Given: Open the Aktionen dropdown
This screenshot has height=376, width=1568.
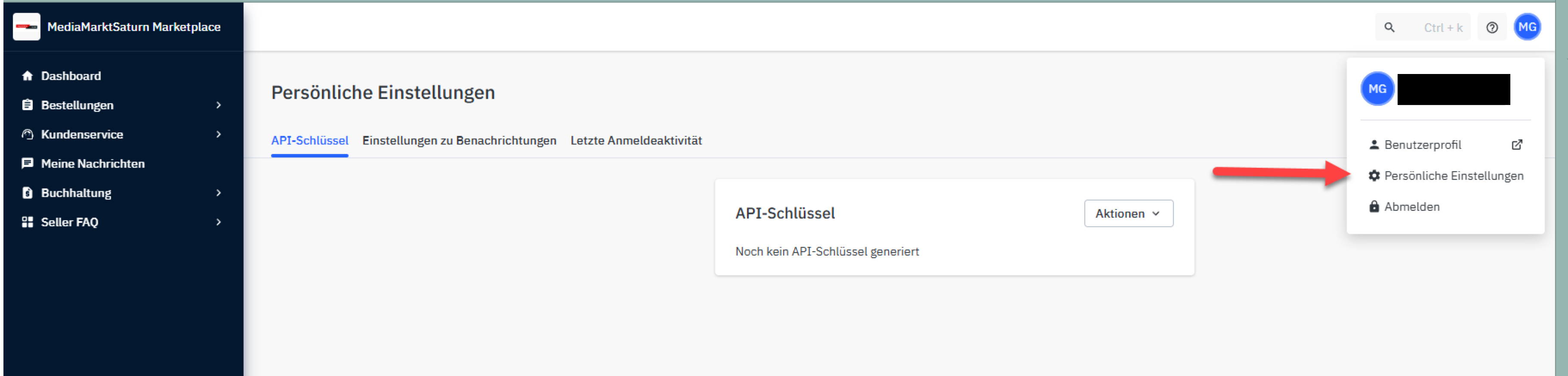Looking at the screenshot, I should pos(1129,213).
